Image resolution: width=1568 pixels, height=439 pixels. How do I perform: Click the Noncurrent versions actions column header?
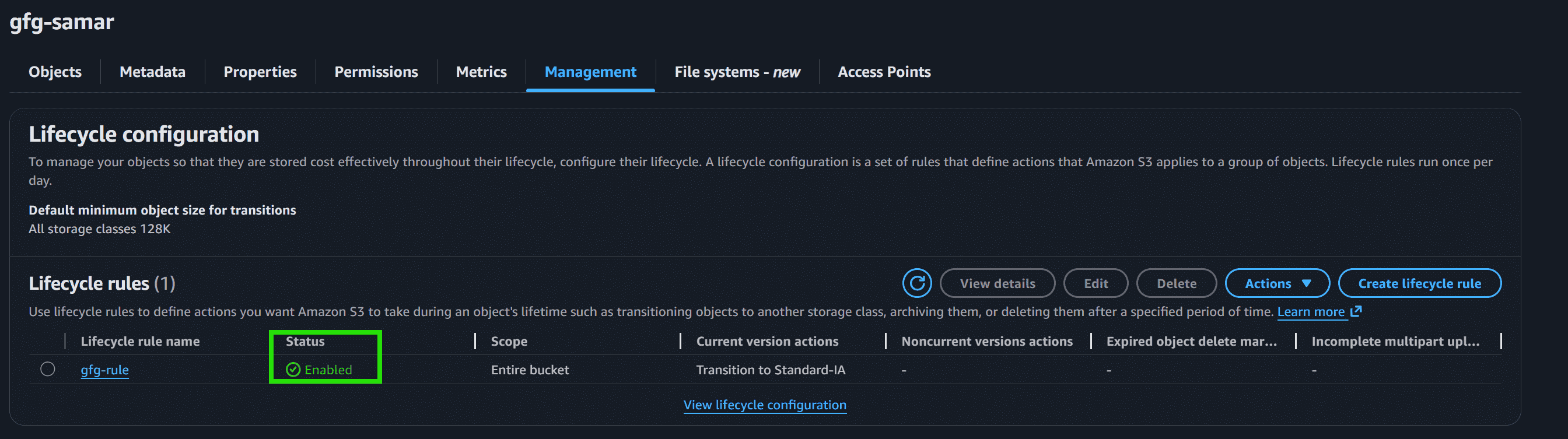click(986, 341)
